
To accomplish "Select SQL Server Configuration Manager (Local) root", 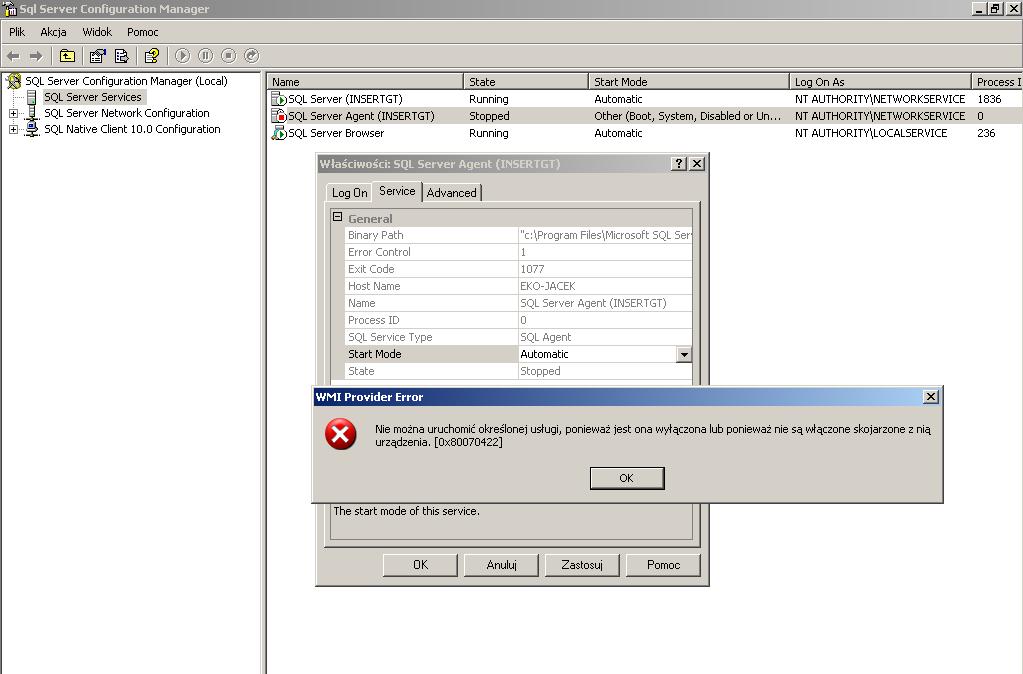I will point(127,81).
